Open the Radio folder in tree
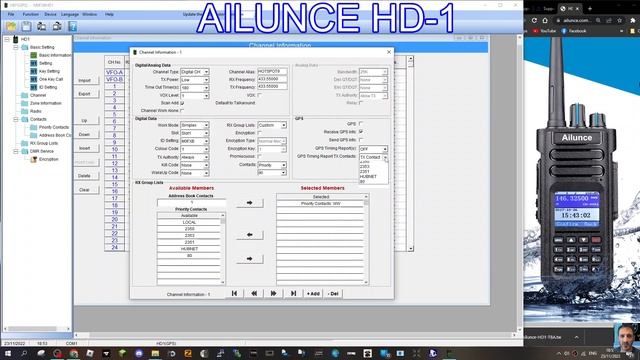This screenshot has height=360, width=640. 36,111
